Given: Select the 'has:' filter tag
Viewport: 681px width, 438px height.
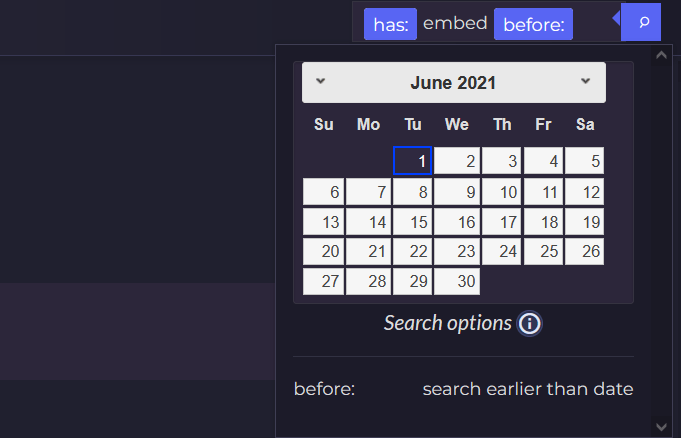Looking at the screenshot, I should pos(390,24).
